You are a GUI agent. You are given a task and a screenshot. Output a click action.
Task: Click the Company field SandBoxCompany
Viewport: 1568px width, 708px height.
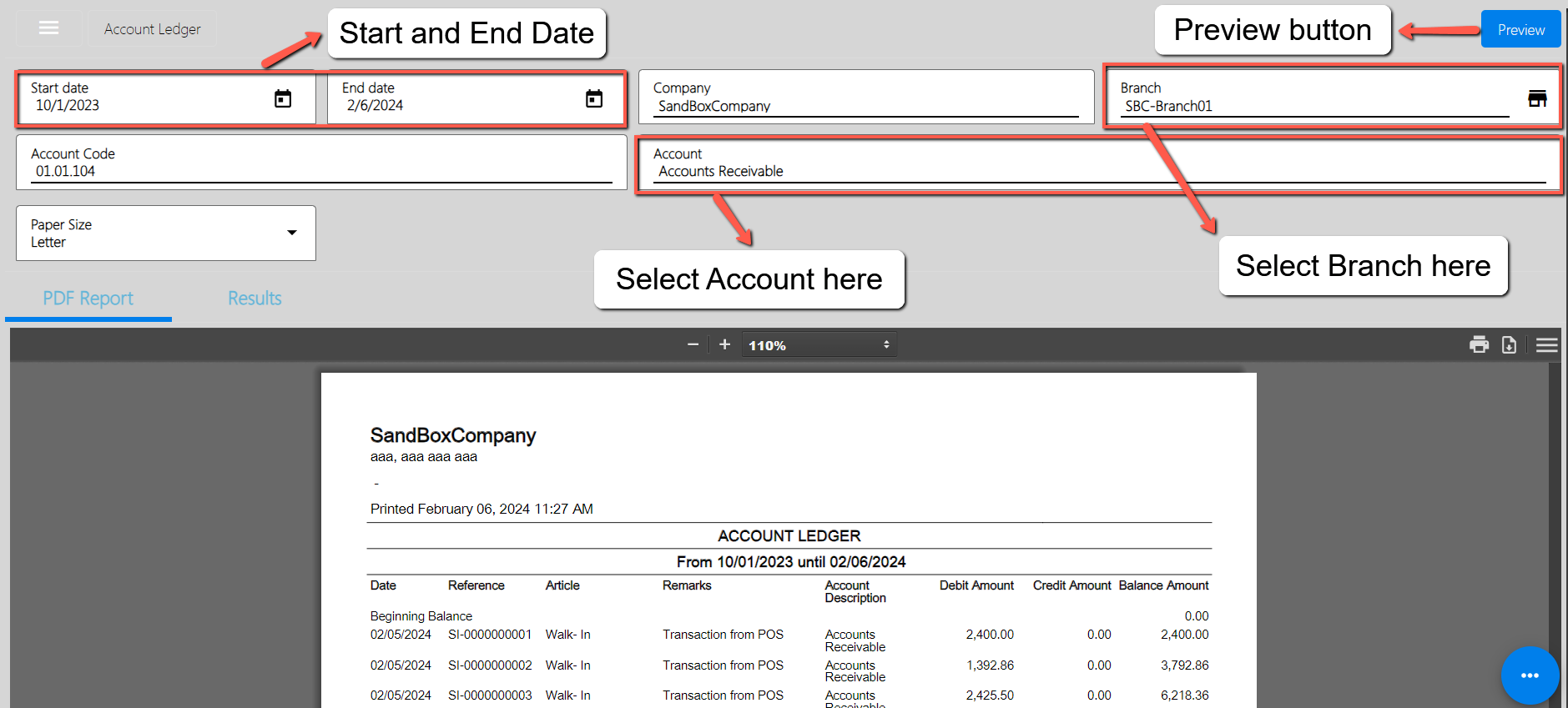click(866, 98)
